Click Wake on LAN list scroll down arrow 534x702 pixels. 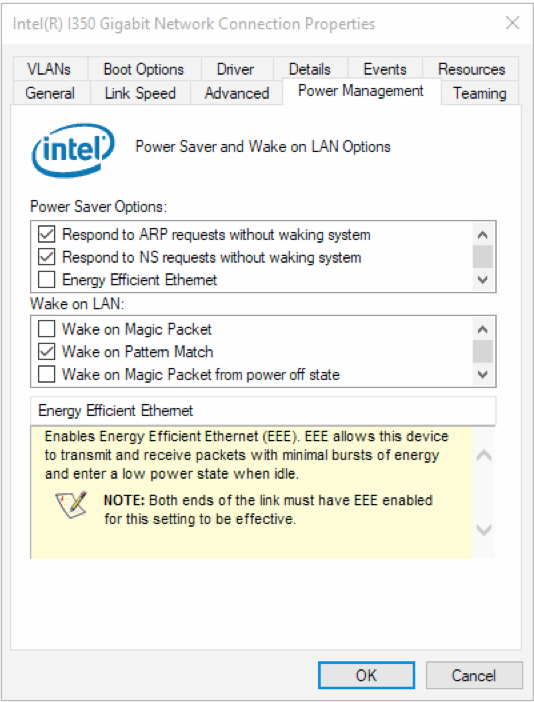[x=483, y=374]
